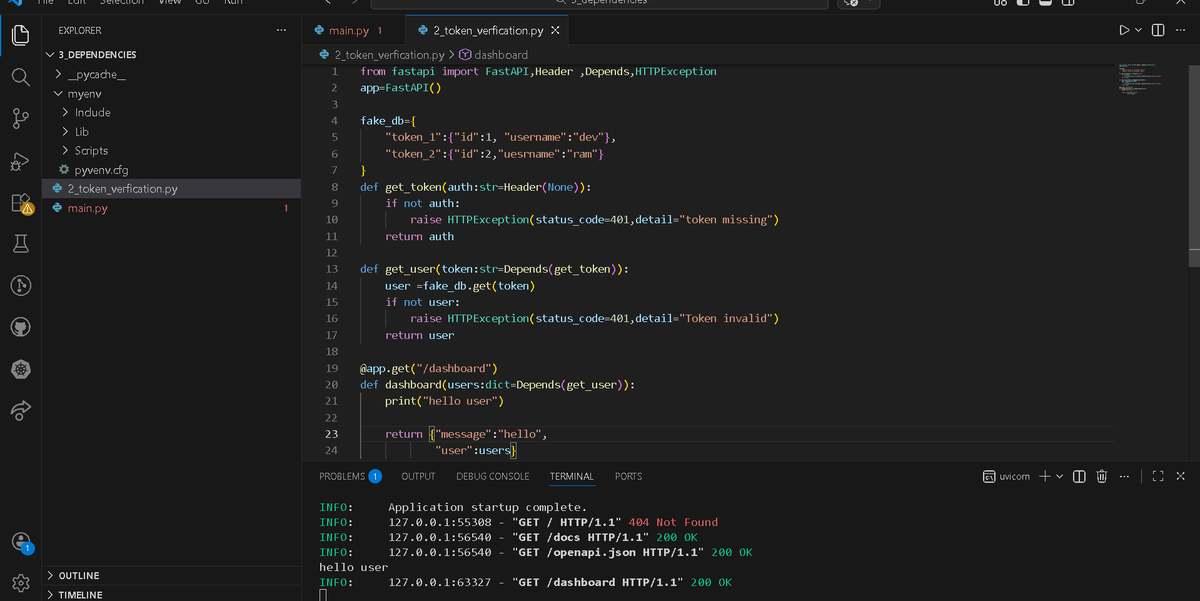Click the "404 Not Found" terminal entry
Image resolution: width=1200 pixels, height=601 pixels.
click(x=673, y=522)
